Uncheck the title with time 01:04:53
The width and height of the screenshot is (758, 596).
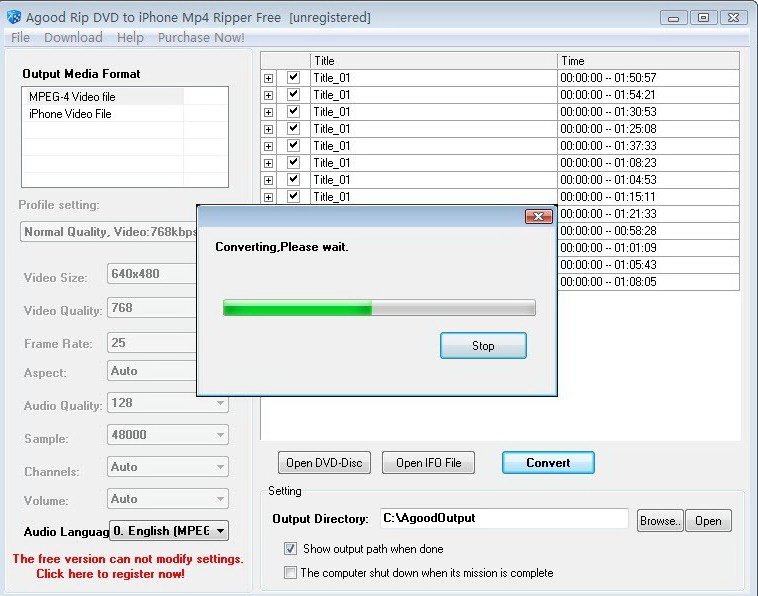(x=293, y=179)
